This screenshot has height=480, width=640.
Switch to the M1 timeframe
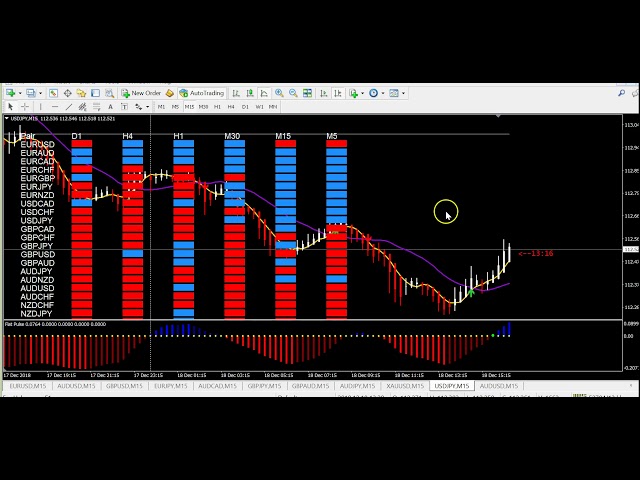[161, 106]
